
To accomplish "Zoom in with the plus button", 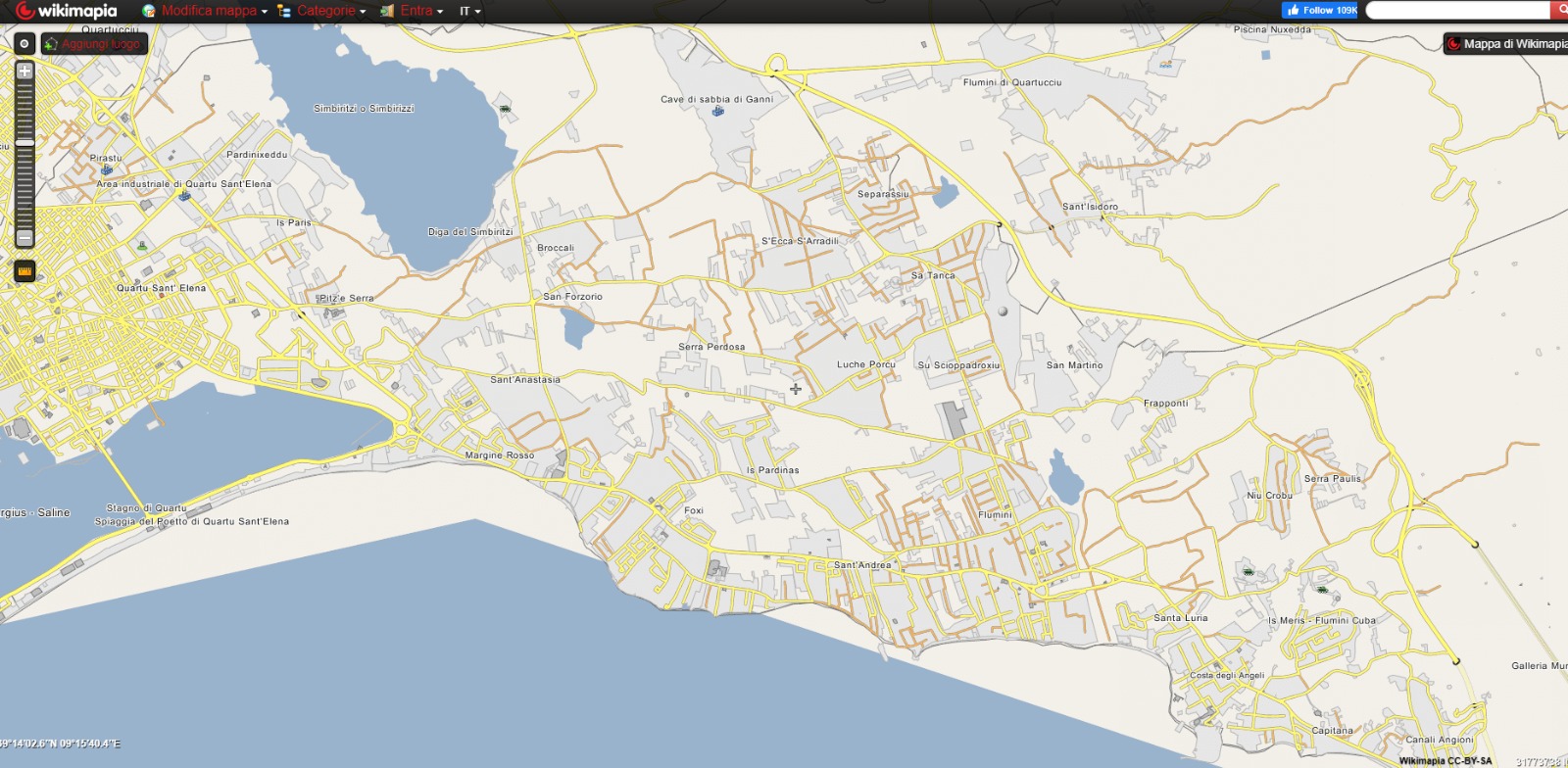I will 24,72.
